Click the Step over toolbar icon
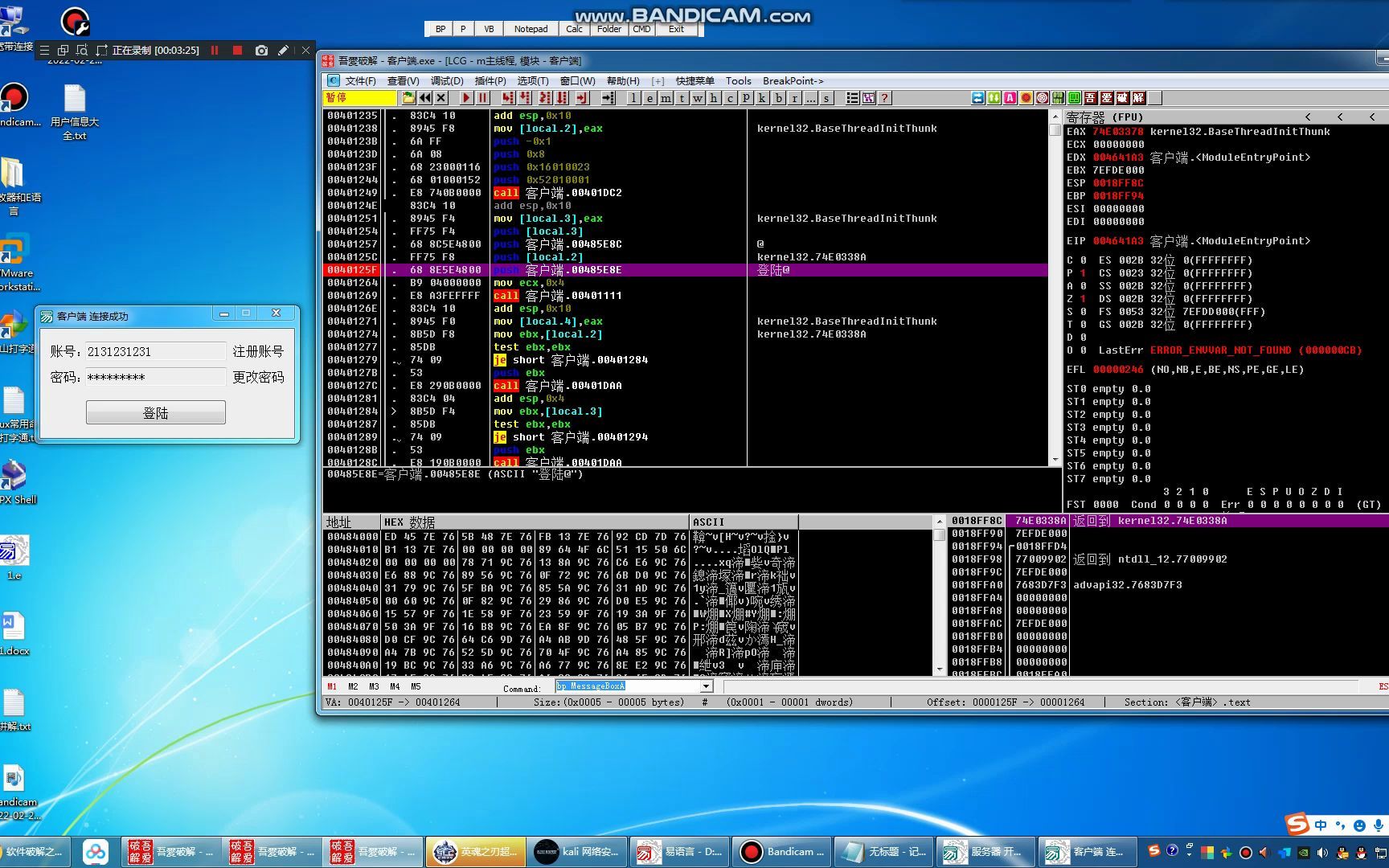Screen dimensions: 1389x868 pos(525,98)
